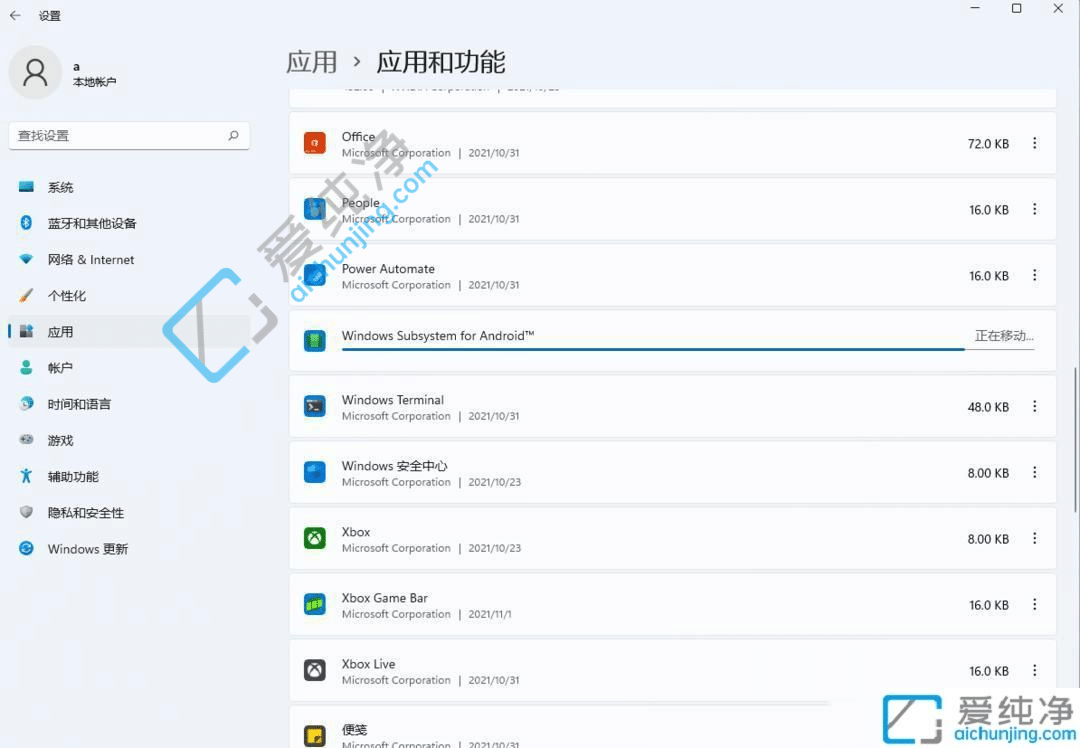
Task: Click the 便笺 sticky notes icon
Action: (315, 736)
